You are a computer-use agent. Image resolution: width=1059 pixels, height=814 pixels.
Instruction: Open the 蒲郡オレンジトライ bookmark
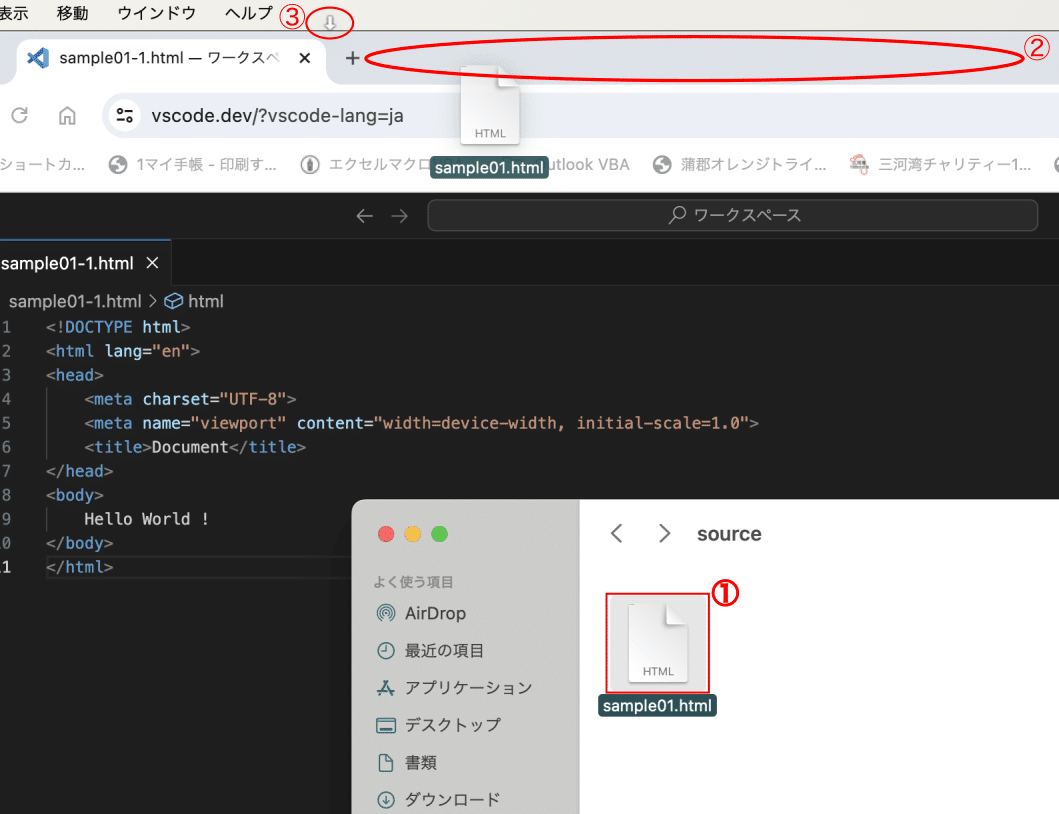(740, 165)
